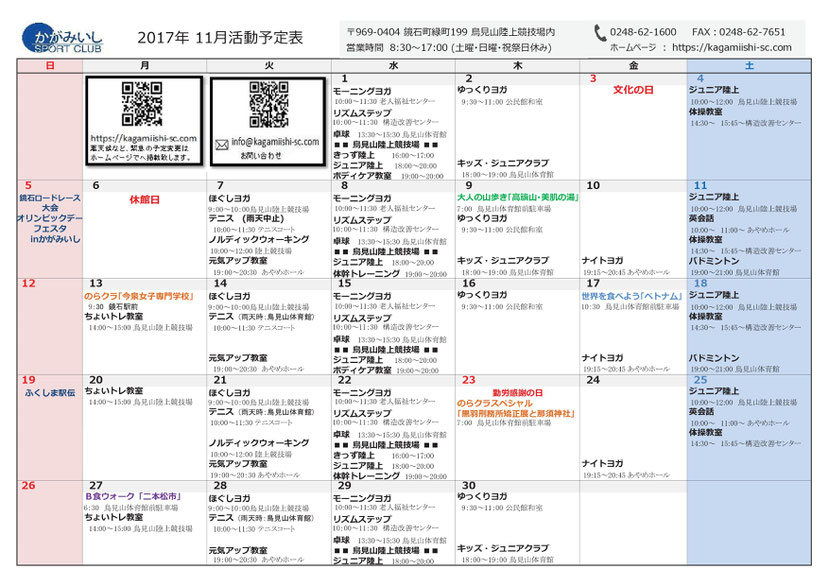Click 英会話 on day 25
The width and height of the screenshot is (829, 586).
(x=702, y=411)
